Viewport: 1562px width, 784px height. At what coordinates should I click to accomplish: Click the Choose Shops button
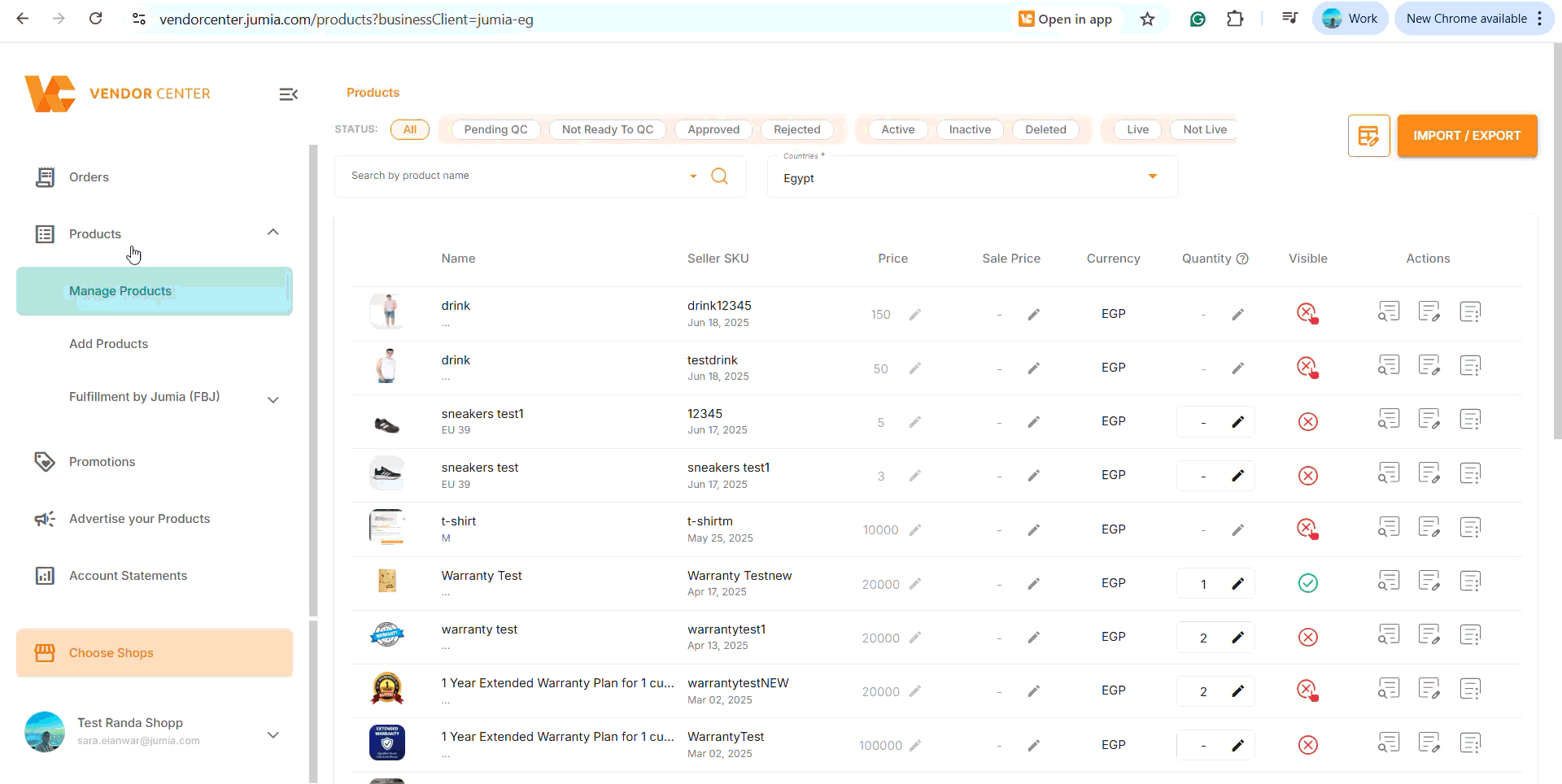coord(155,653)
